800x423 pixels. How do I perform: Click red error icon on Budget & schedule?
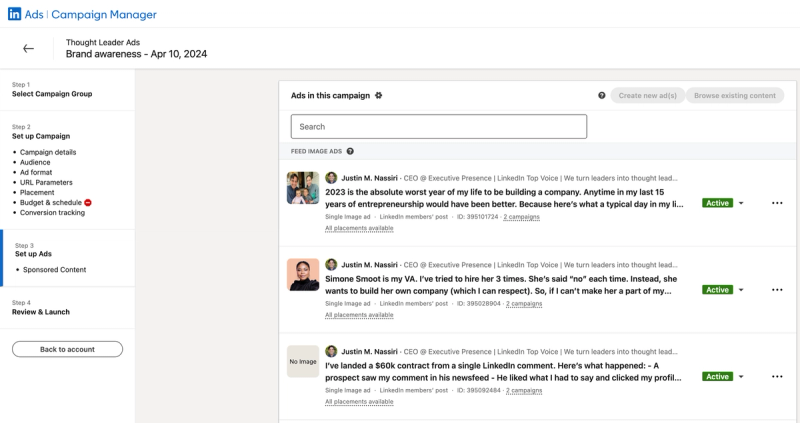(x=88, y=203)
